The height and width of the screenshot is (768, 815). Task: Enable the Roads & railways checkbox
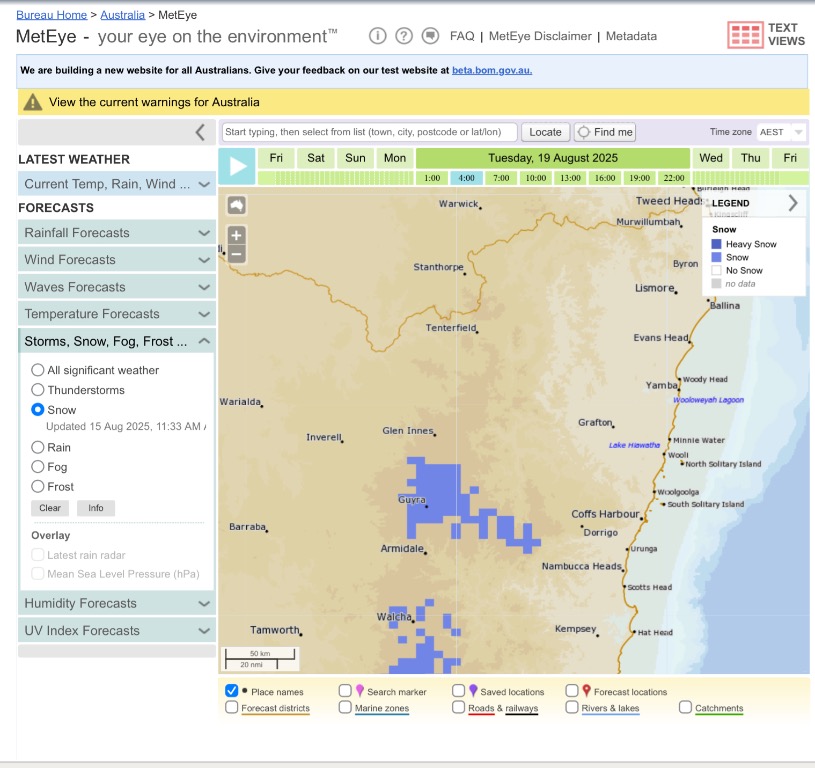tap(458, 707)
